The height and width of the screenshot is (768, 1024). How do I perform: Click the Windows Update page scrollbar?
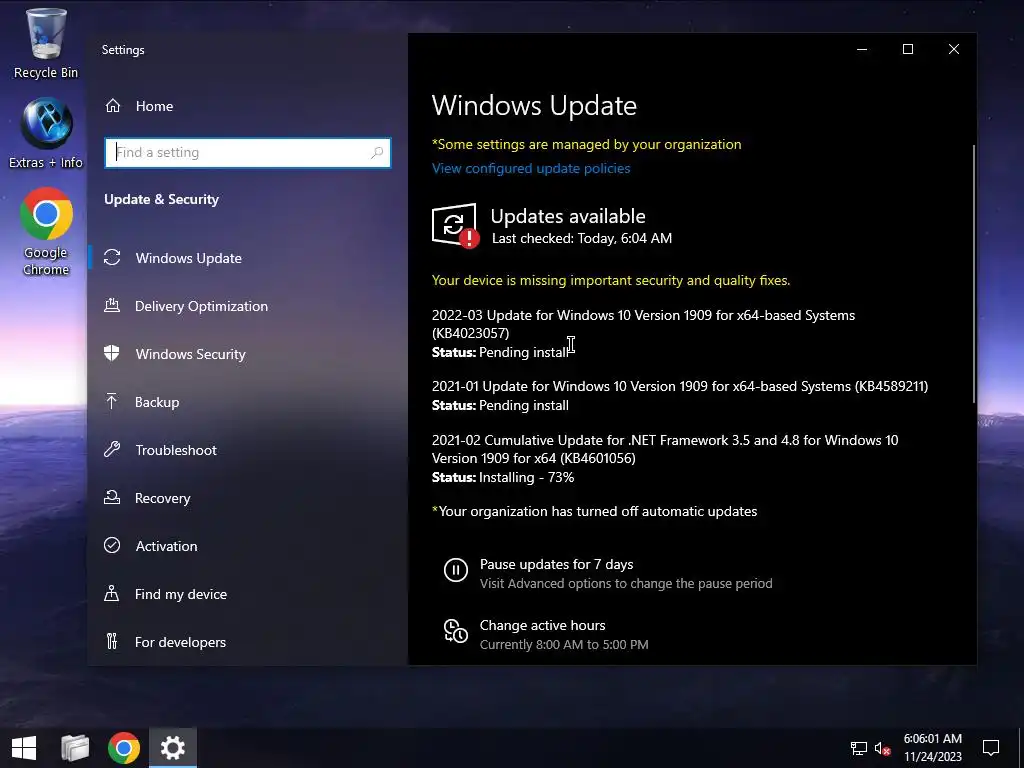click(x=974, y=274)
